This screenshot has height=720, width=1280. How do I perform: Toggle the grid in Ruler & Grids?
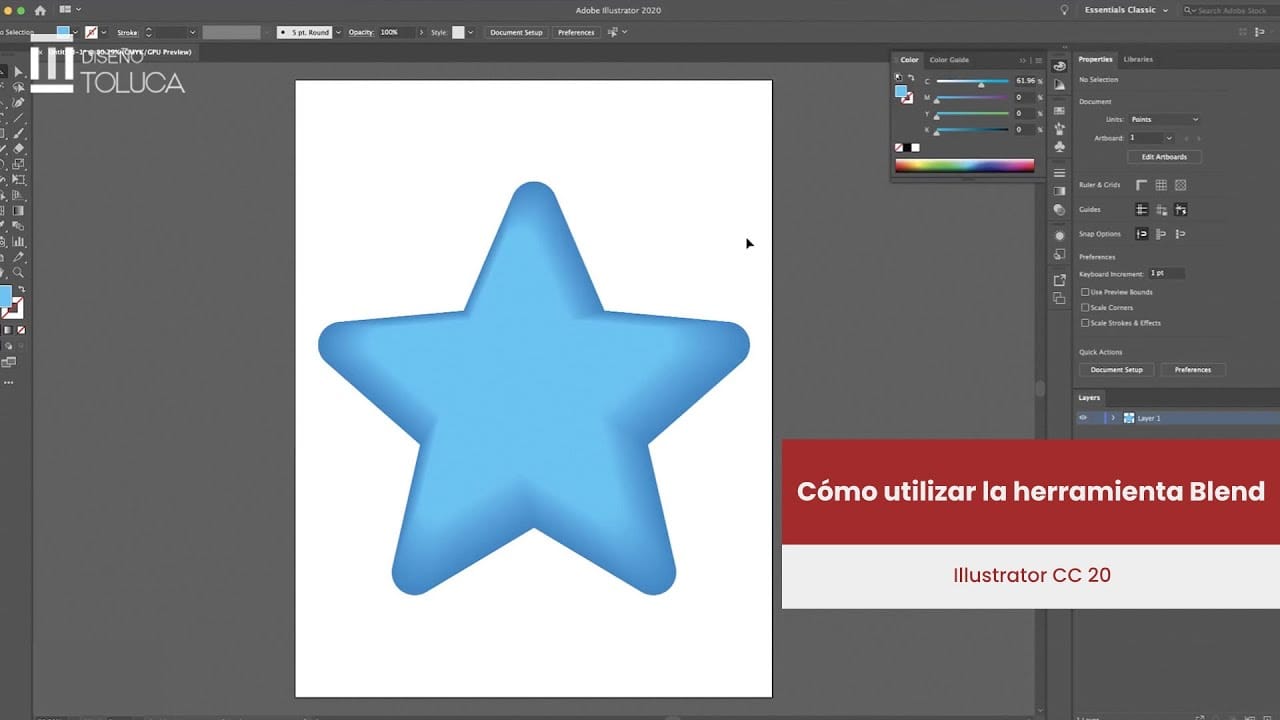tap(1161, 185)
